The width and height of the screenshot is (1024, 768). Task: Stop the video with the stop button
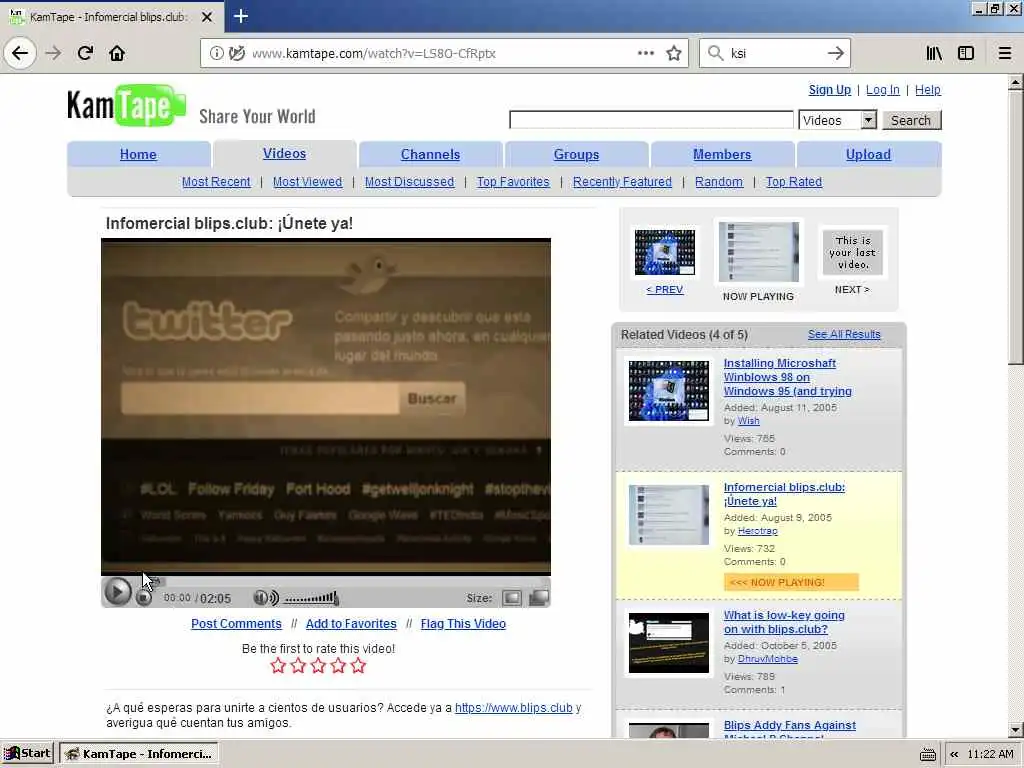(x=144, y=597)
